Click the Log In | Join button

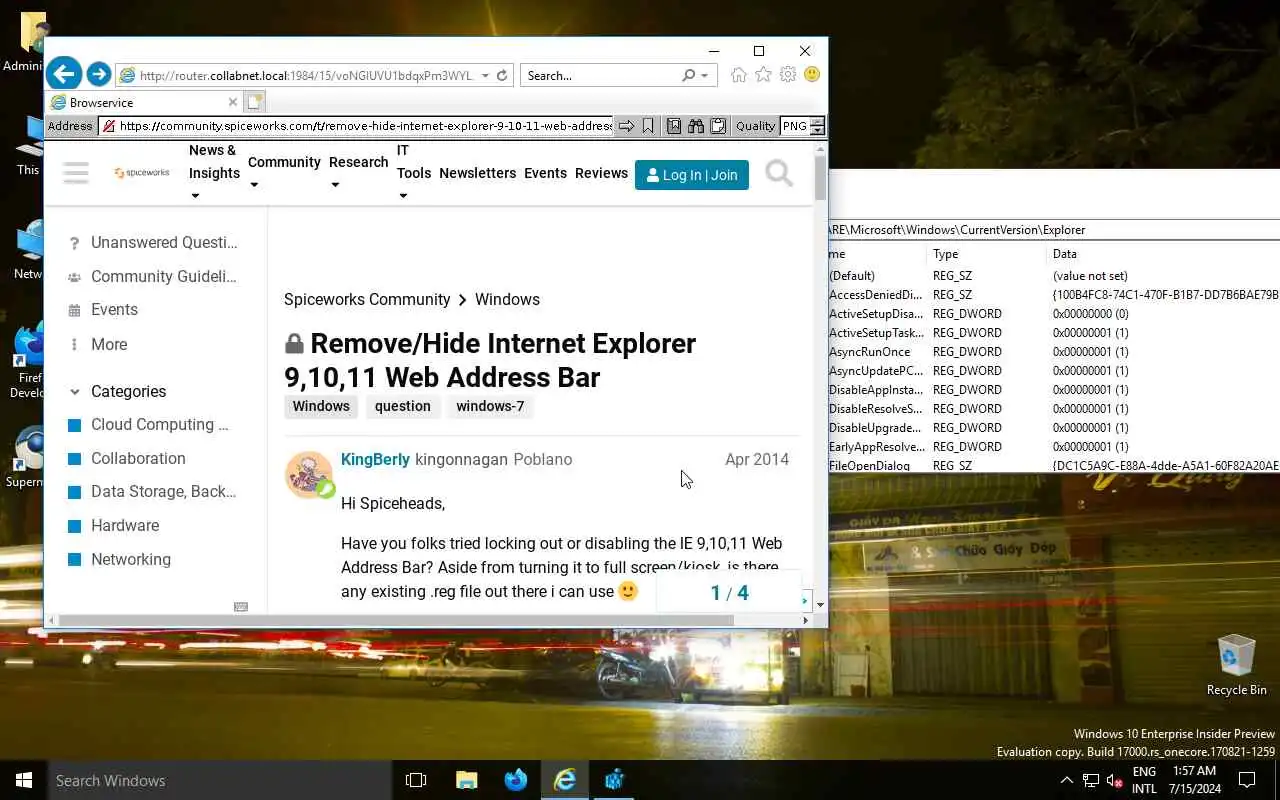tap(692, 174)
